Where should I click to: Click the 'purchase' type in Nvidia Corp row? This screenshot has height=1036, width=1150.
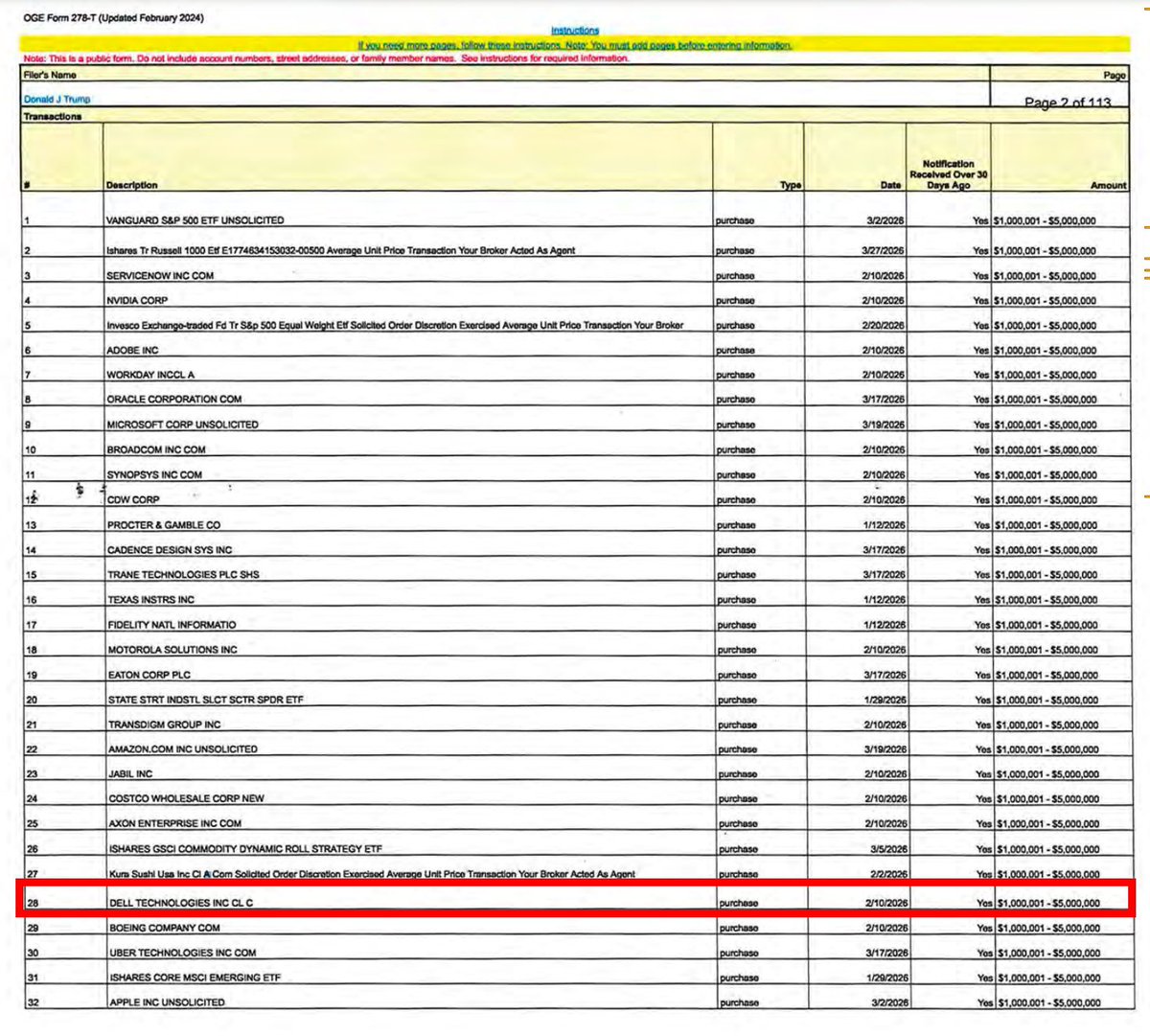tap(735, 300)
